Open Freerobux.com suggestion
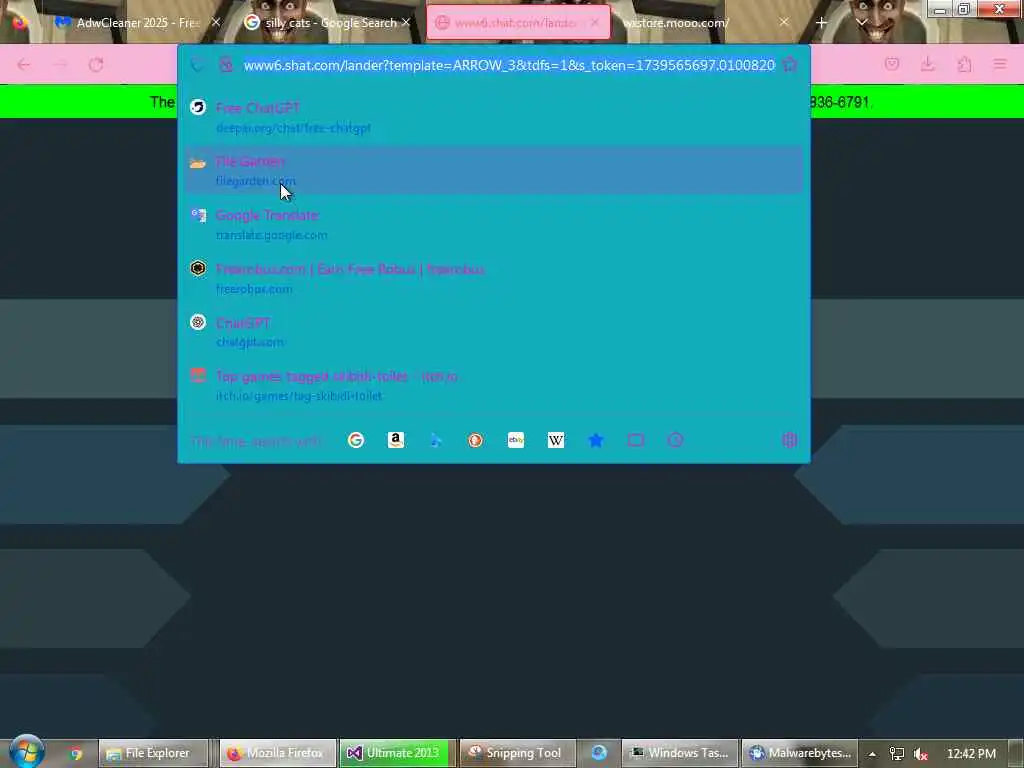This screenshot has height=768, width=1024. point(493,278)
